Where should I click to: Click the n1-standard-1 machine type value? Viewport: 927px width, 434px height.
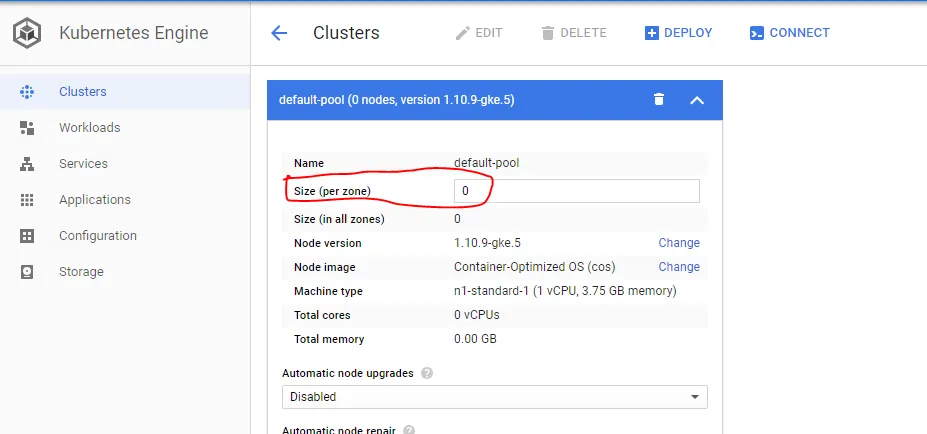pyautogui.click(x=565, y=292)
